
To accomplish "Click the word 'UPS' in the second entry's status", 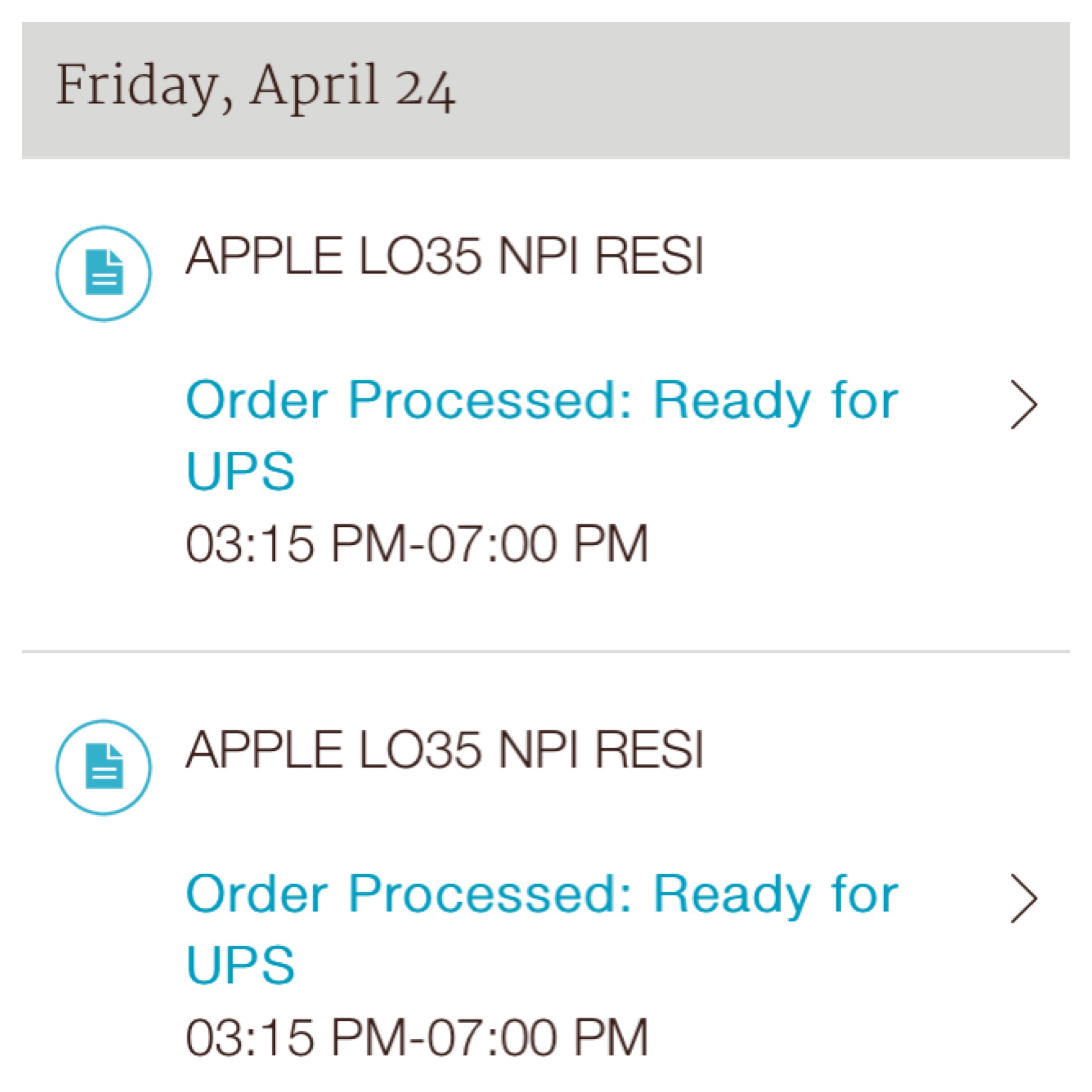I will click(240, 964).
